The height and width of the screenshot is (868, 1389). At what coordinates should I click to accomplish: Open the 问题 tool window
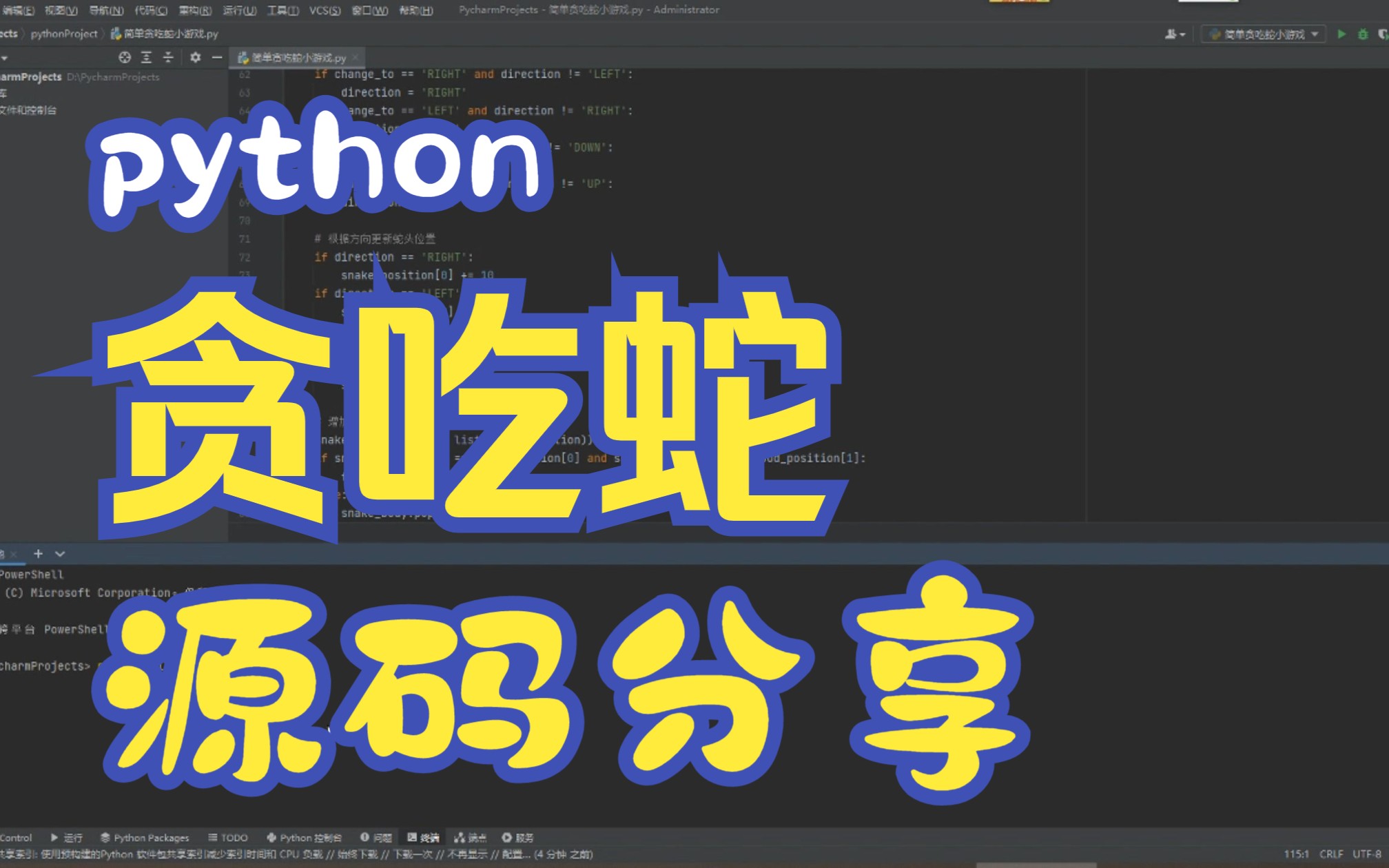(x=376, y=838)
